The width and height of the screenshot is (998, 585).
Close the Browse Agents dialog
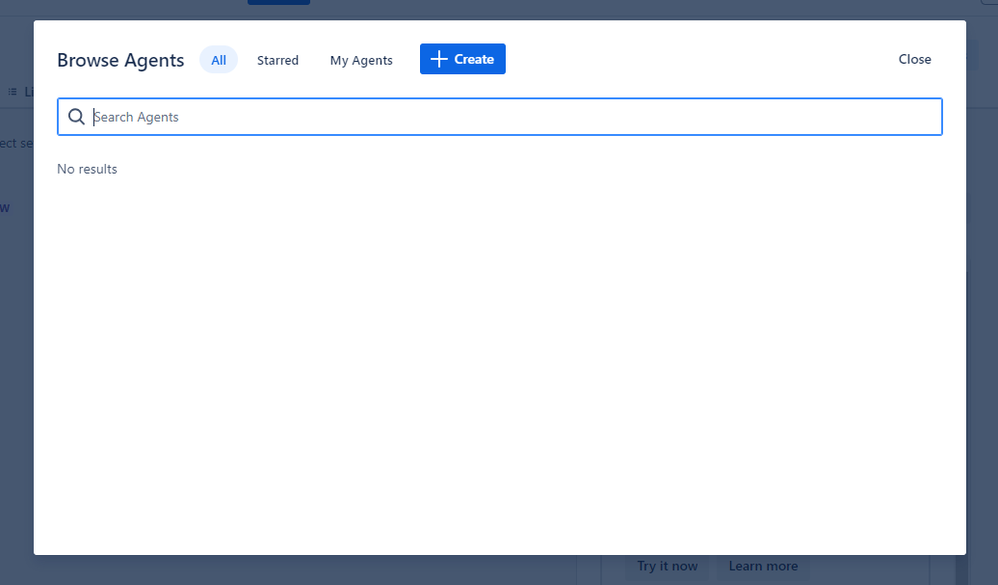(915, 59)
